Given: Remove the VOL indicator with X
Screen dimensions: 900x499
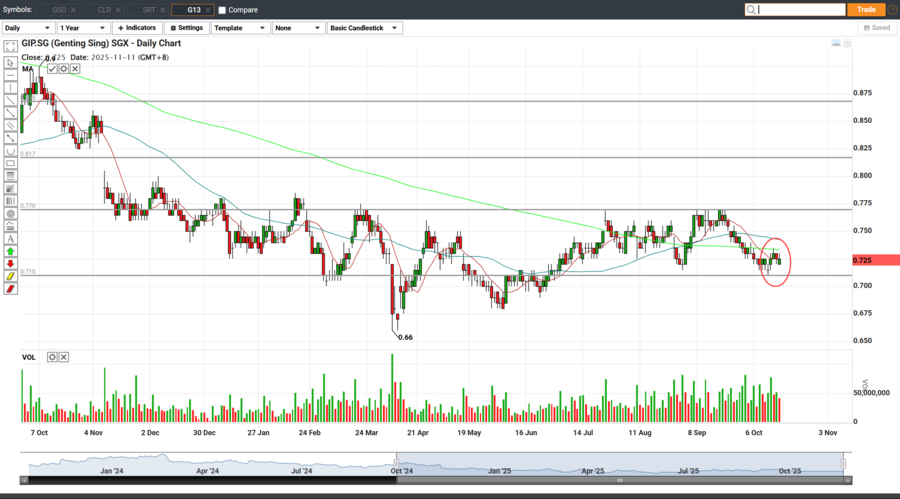Looking at the screenshot, I should 64,357.
